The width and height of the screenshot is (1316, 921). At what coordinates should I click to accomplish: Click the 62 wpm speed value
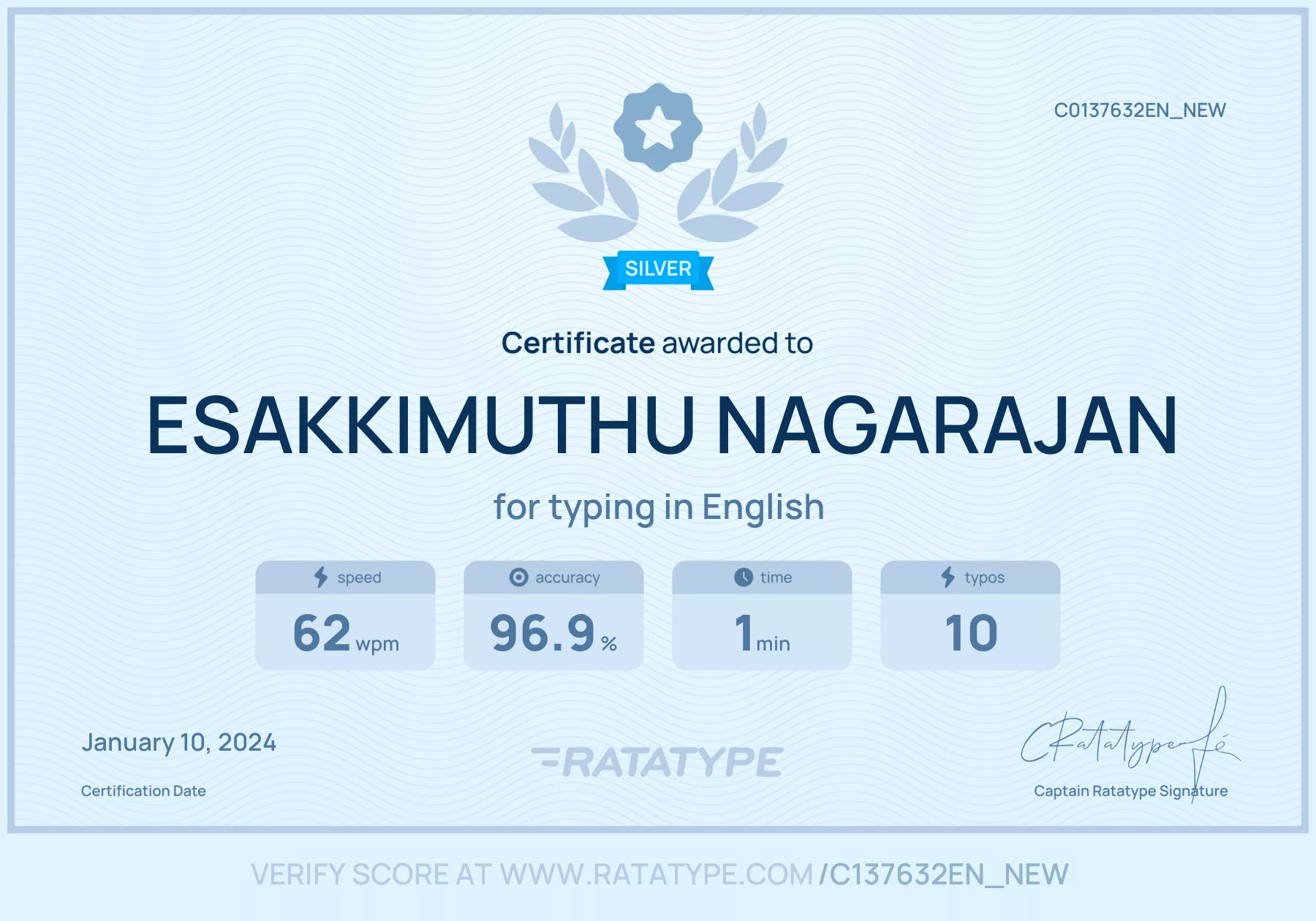point(346,633)
